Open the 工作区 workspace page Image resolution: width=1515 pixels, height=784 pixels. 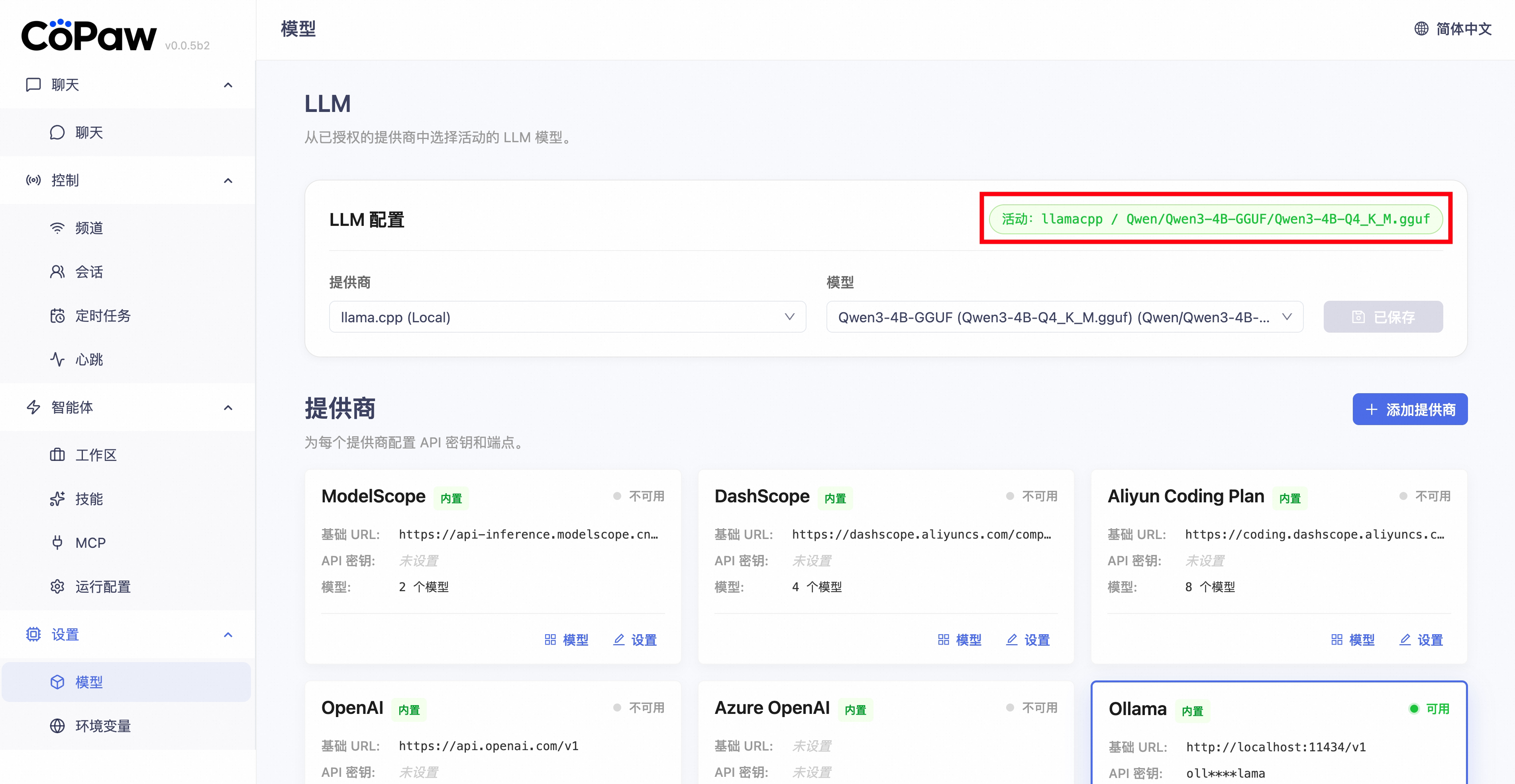point(95,455)
